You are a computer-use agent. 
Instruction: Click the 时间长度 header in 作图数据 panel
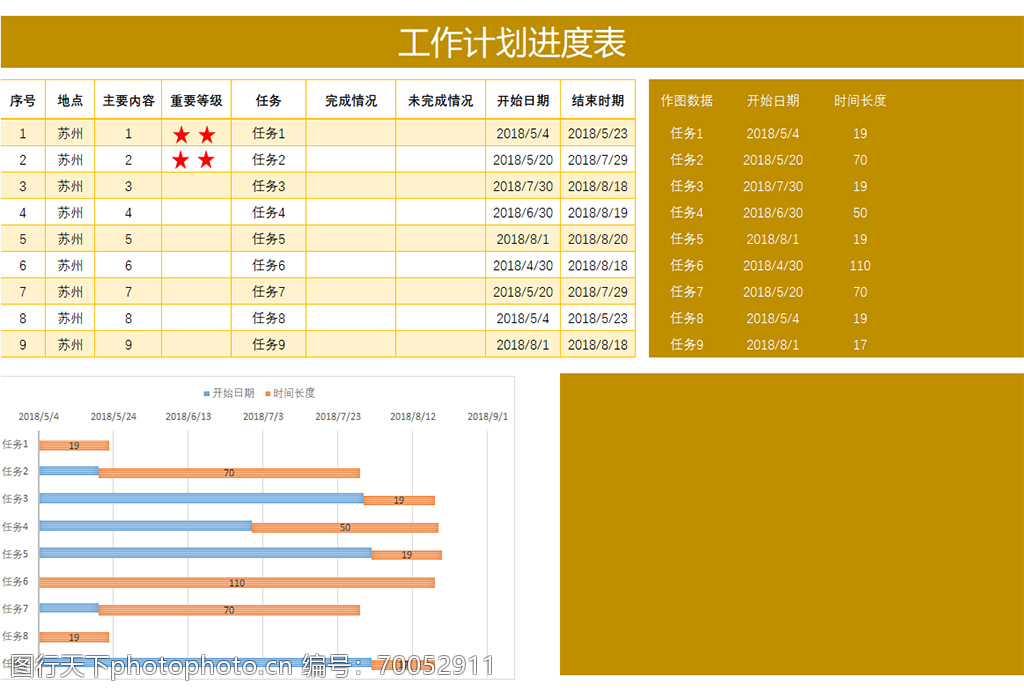[x=860, y=101]
